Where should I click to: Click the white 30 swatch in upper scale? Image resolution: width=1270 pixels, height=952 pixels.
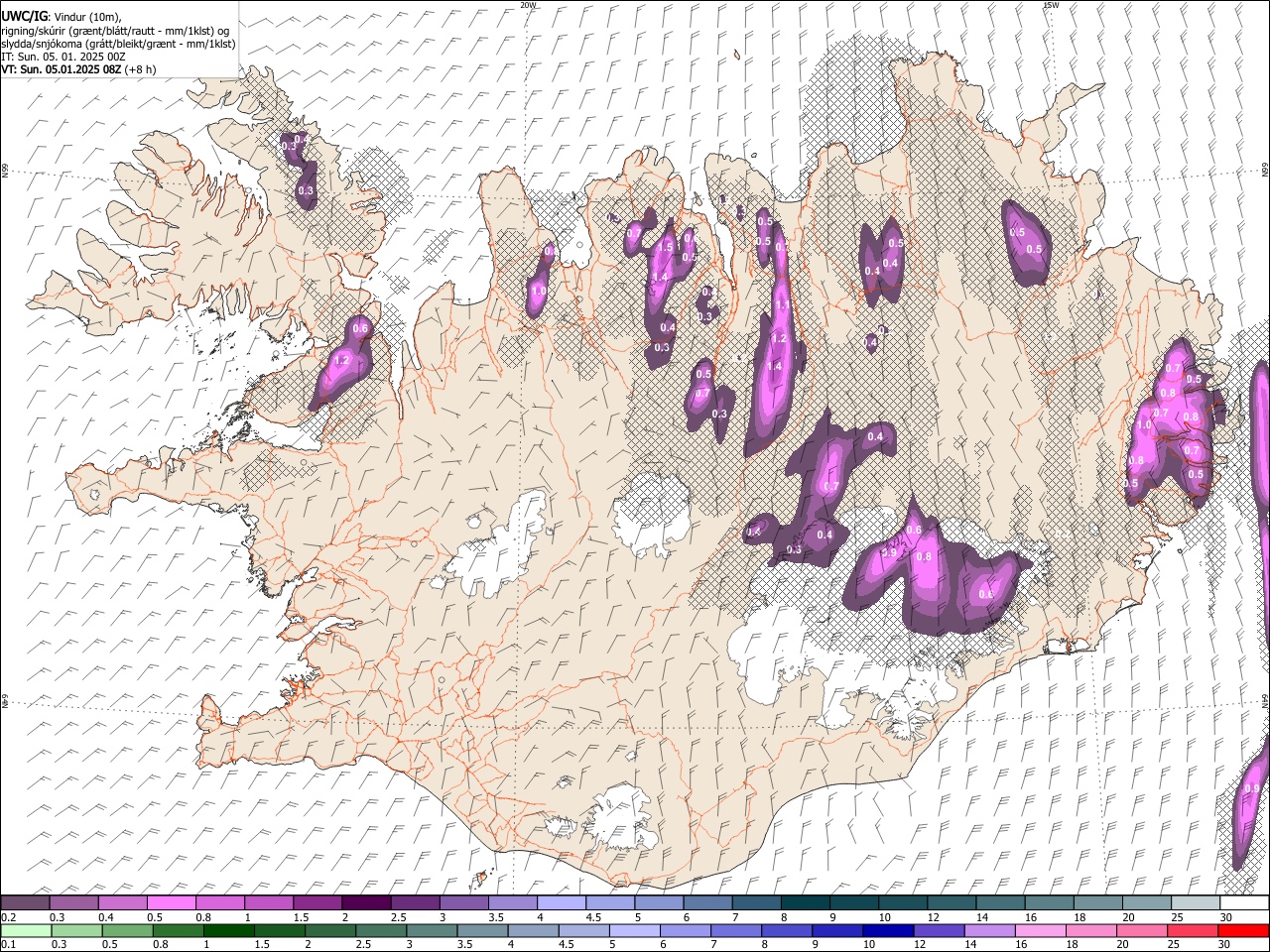click(x=1244, y=902)
